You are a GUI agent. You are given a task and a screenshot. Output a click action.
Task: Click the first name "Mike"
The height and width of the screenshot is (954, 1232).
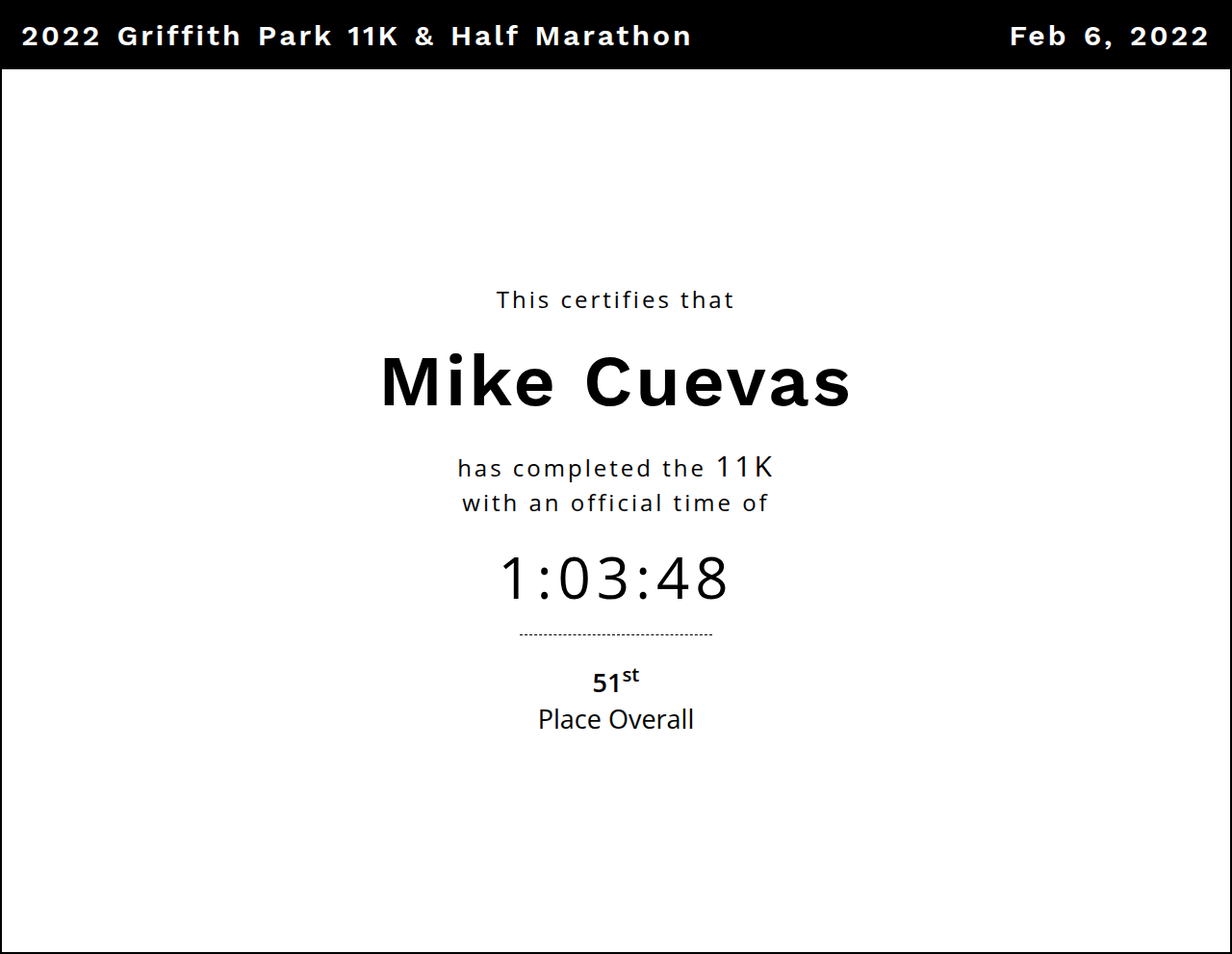[468, 382]
